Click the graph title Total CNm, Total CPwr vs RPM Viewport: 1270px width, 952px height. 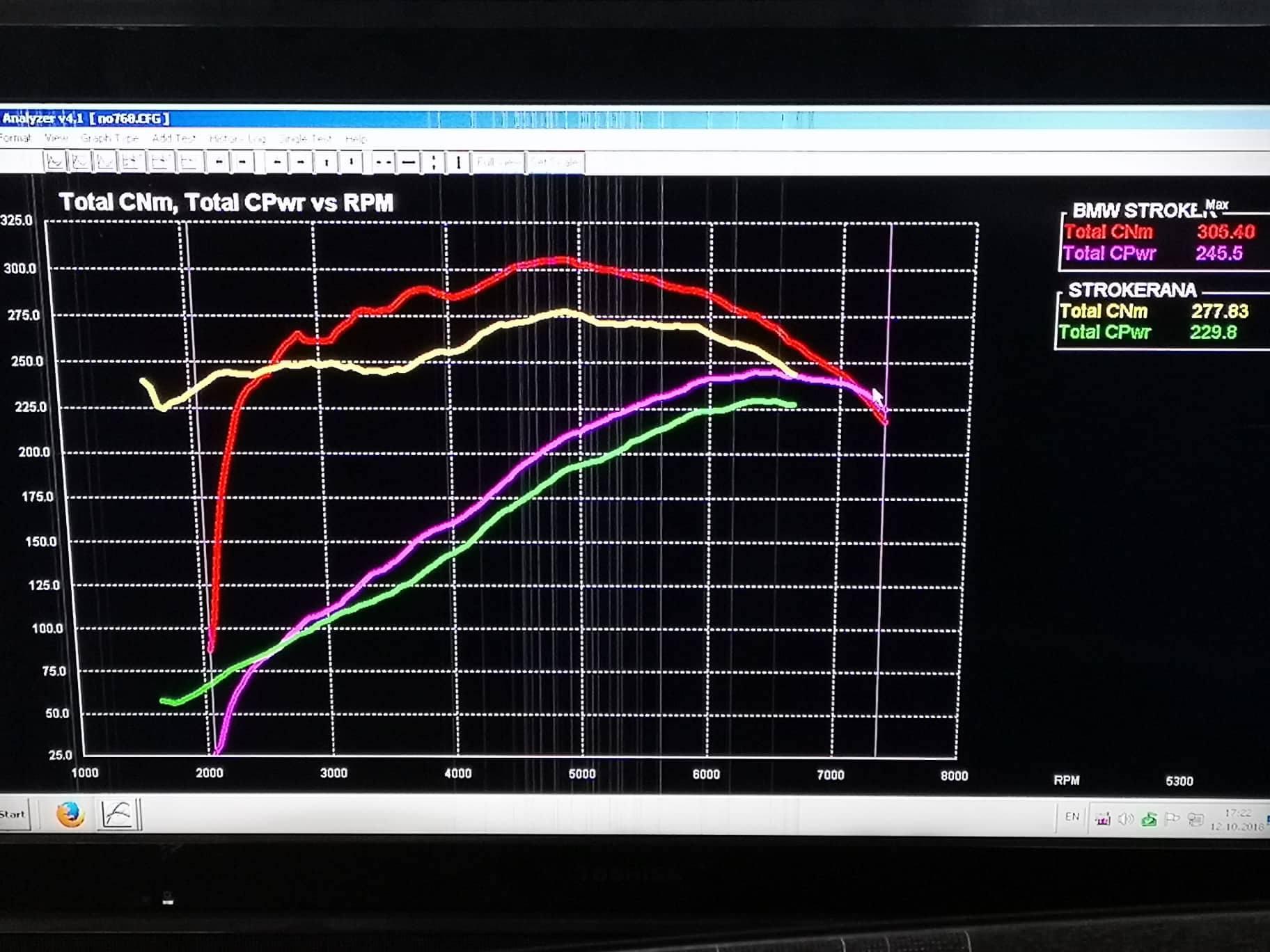[x=226, y=203]
